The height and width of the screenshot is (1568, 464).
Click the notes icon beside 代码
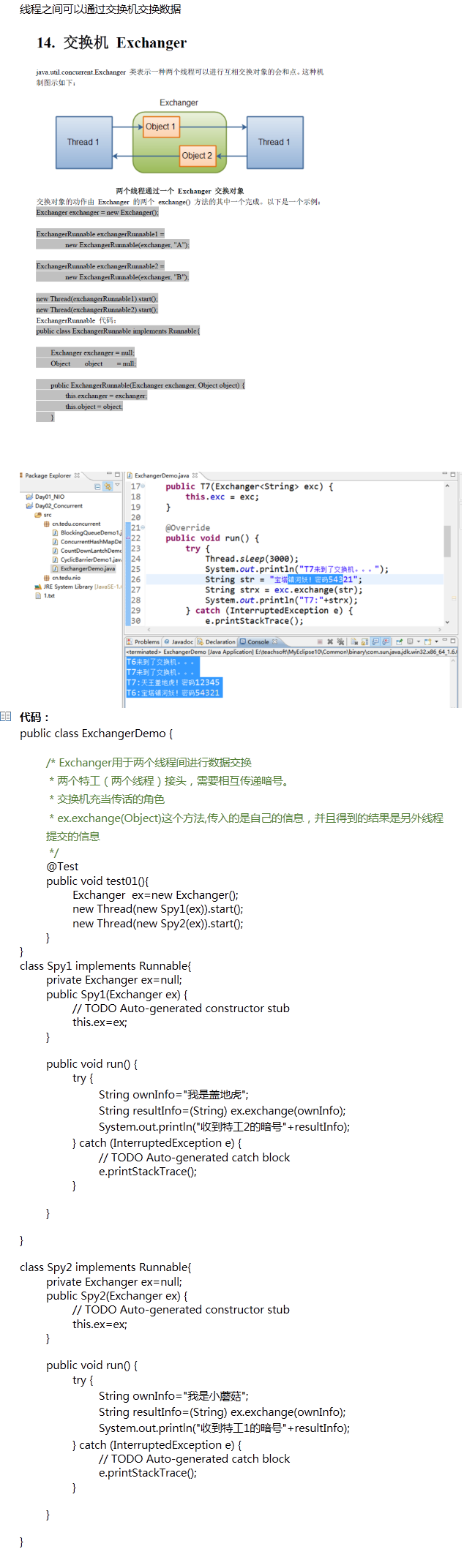click(x=6, y=717)
